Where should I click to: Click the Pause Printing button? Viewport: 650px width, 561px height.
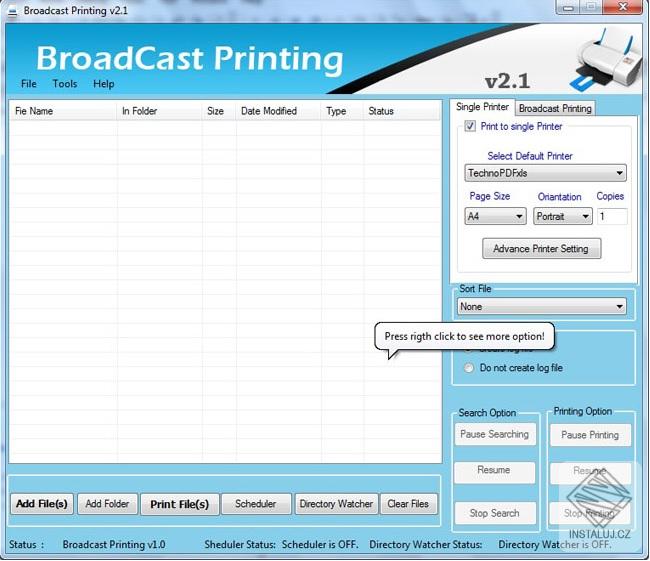(x=590, y=435)
